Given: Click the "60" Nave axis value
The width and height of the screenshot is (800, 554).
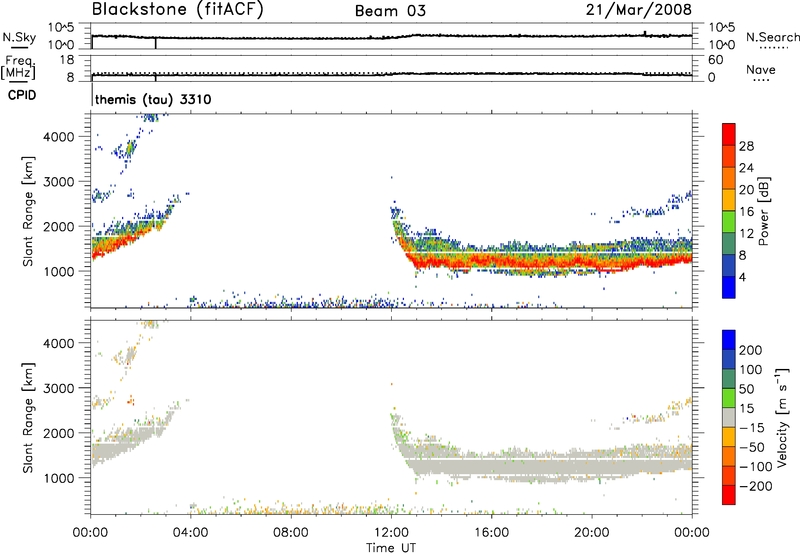Looking at the screenshot, I should [715, 60].
